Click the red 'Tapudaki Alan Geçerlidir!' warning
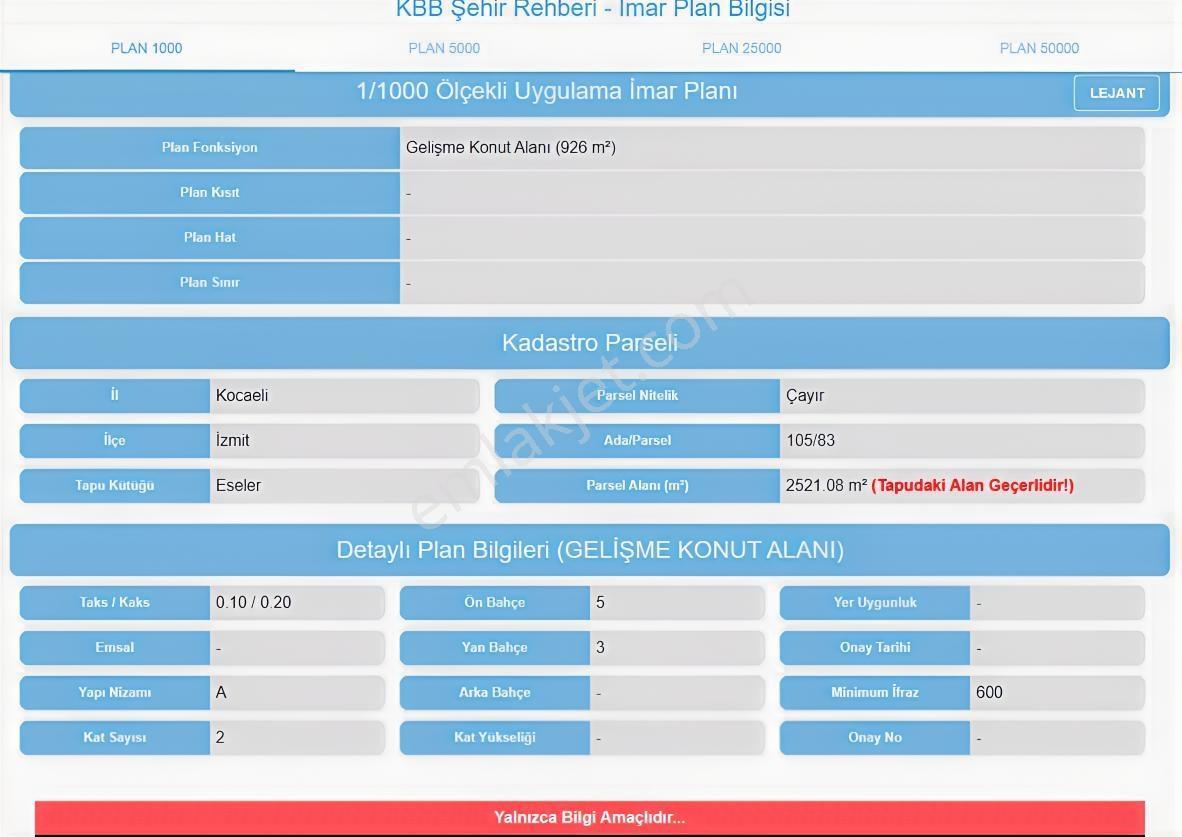 point(972,486)
